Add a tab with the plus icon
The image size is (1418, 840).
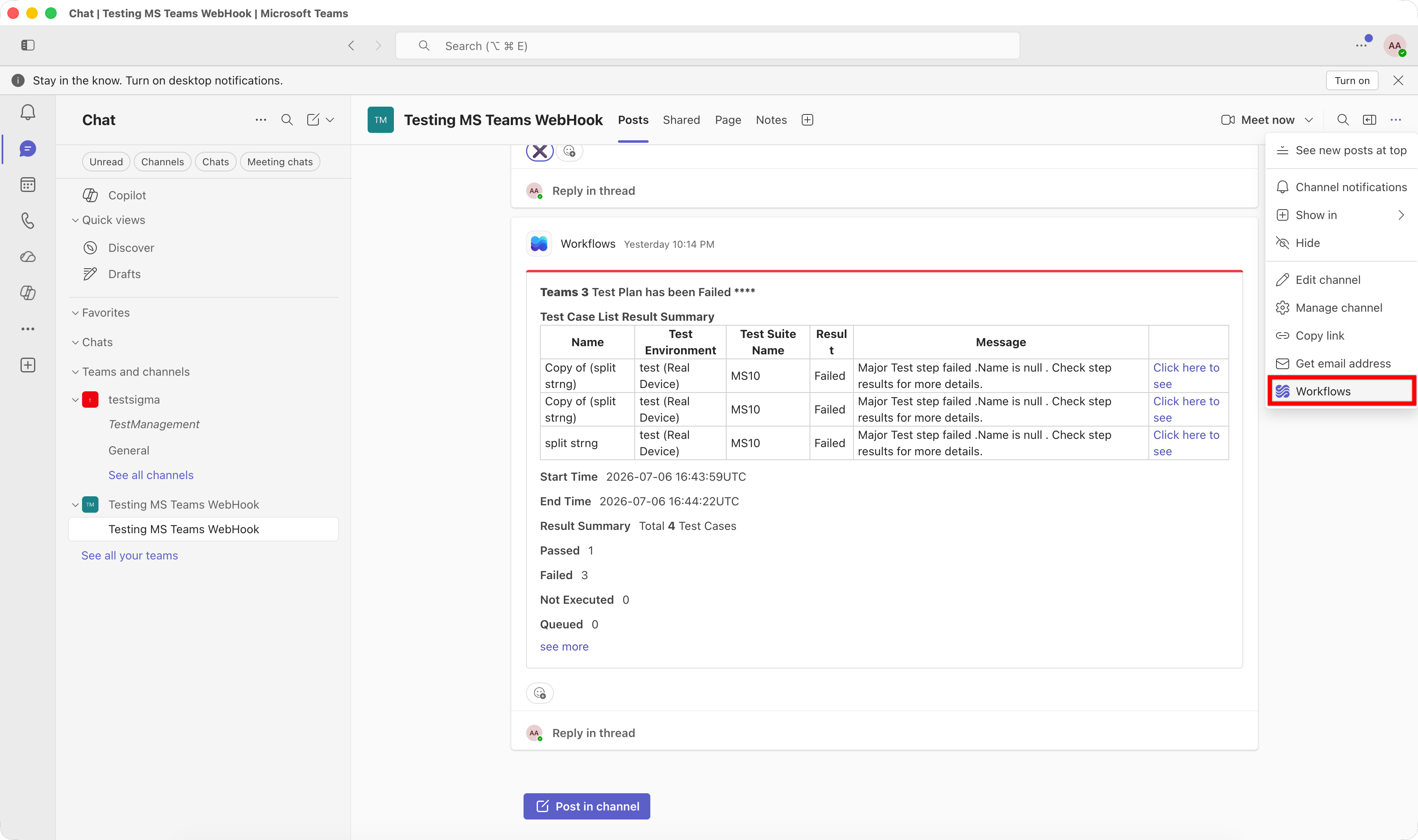807,120
